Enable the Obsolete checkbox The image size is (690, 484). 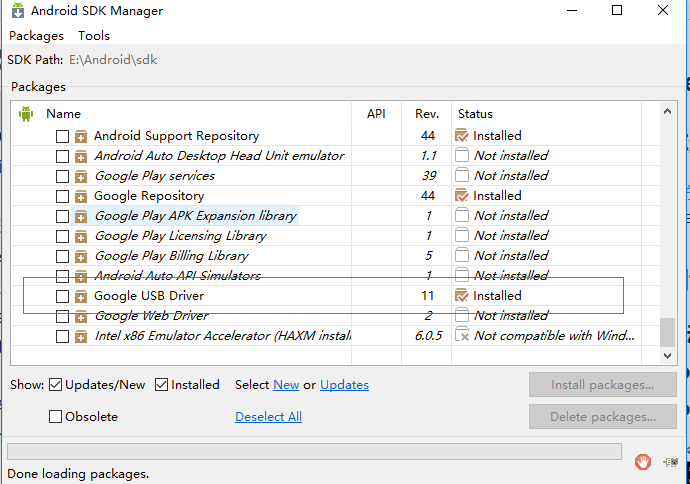pyautogui.click(x=55, y=417)
